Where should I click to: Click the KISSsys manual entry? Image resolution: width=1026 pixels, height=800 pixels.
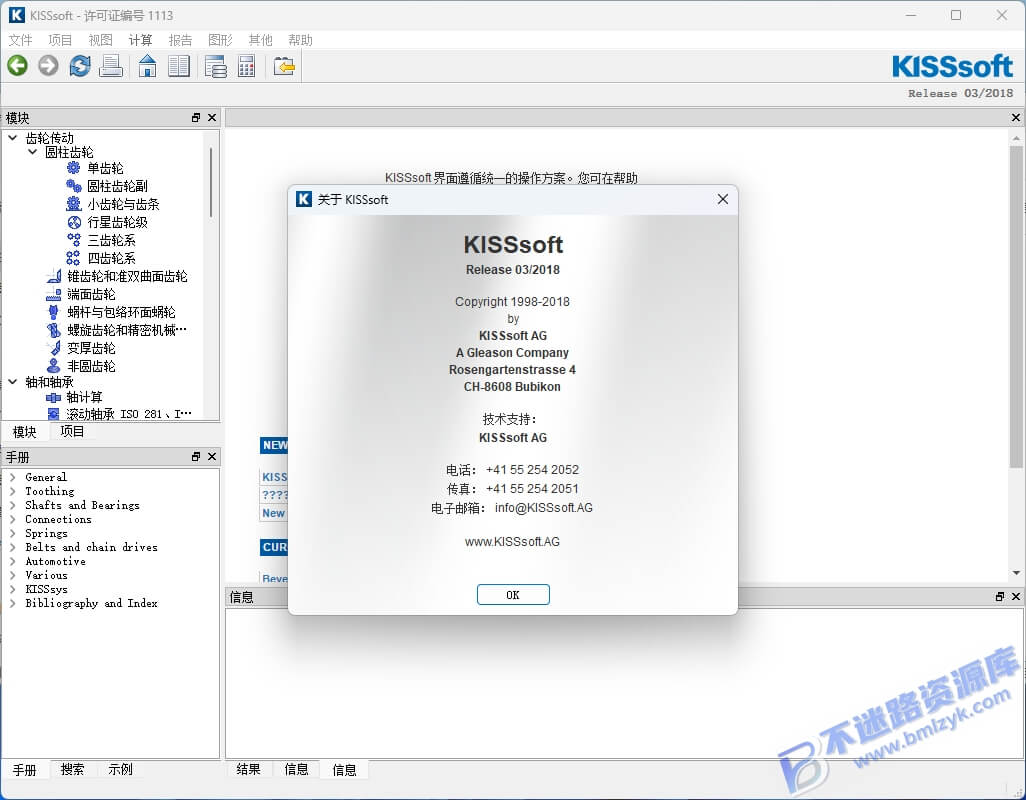pyautogui.click(x=46, y=589)
